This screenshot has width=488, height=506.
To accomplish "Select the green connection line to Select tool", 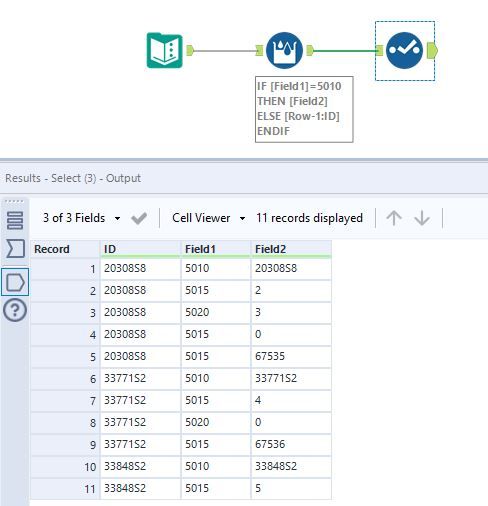I will point(345,51).
